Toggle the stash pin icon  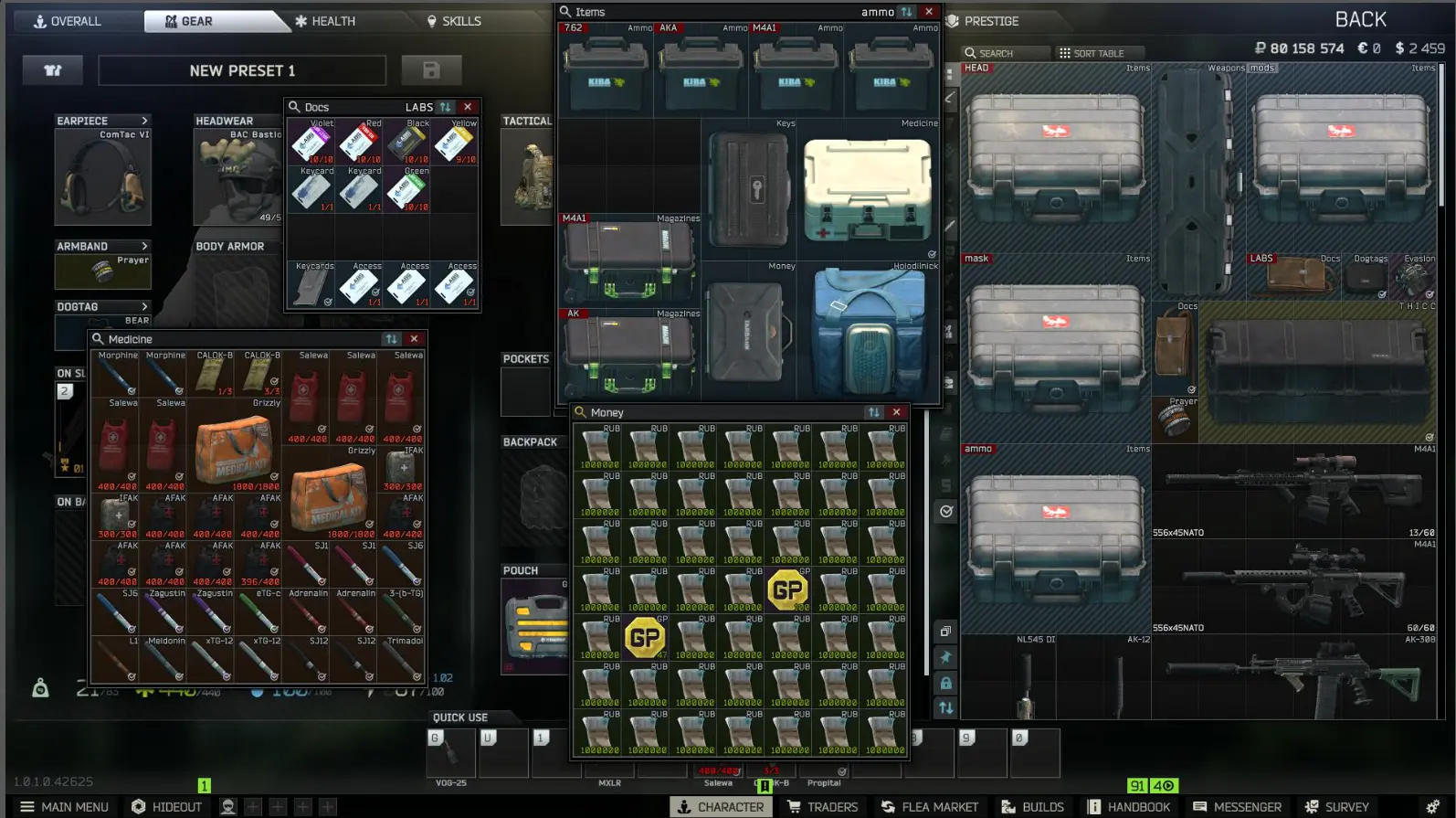[946, 657]
